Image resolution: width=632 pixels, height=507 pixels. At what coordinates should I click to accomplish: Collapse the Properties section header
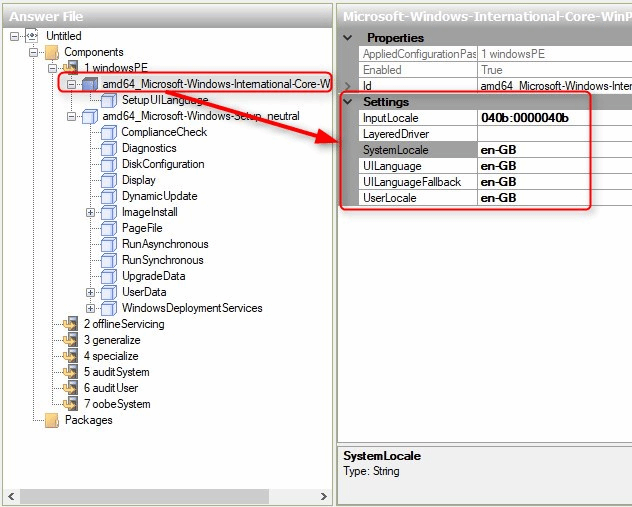[348, 38]
